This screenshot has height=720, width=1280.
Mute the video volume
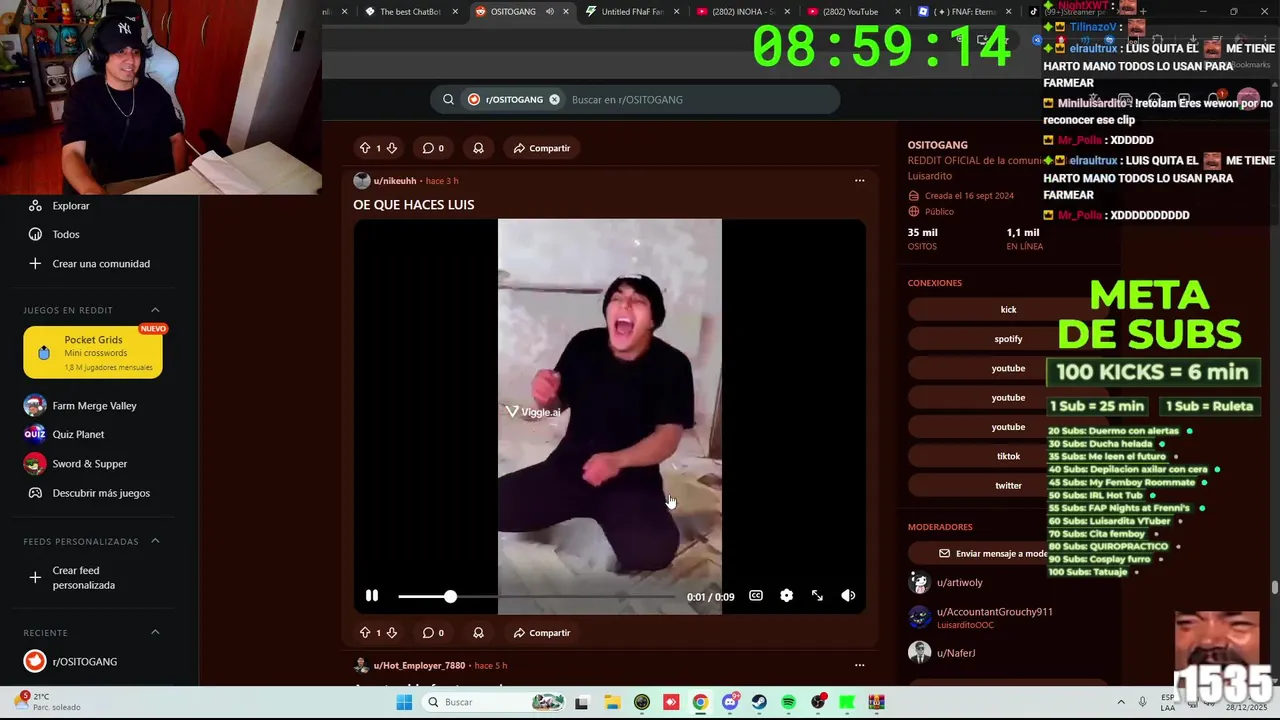pos(848,596)
